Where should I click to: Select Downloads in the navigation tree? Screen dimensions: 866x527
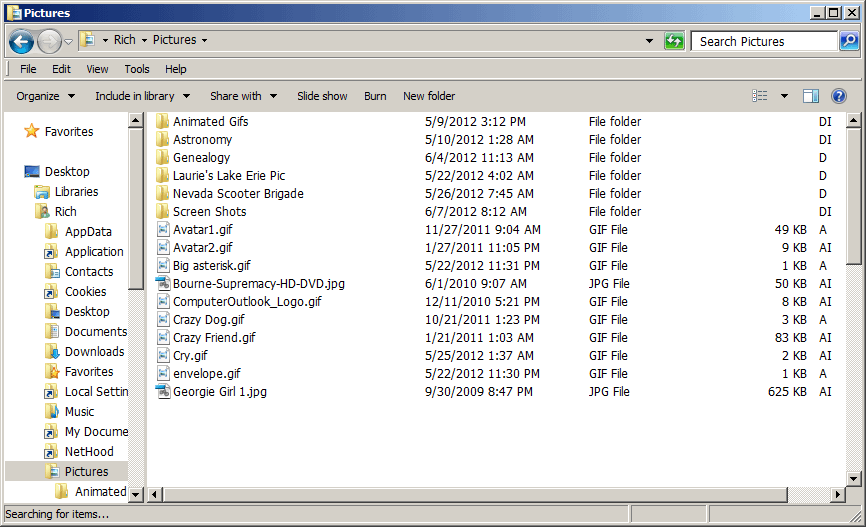click(94, 352)
